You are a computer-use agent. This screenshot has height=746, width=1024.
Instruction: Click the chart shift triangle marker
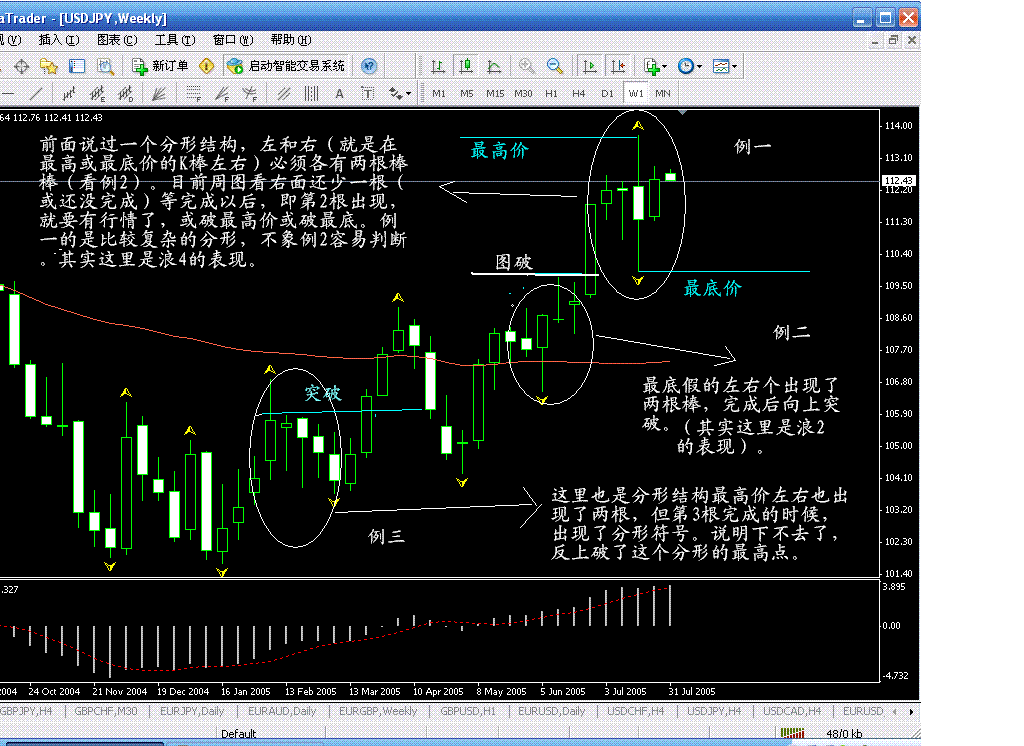[682, 113]
